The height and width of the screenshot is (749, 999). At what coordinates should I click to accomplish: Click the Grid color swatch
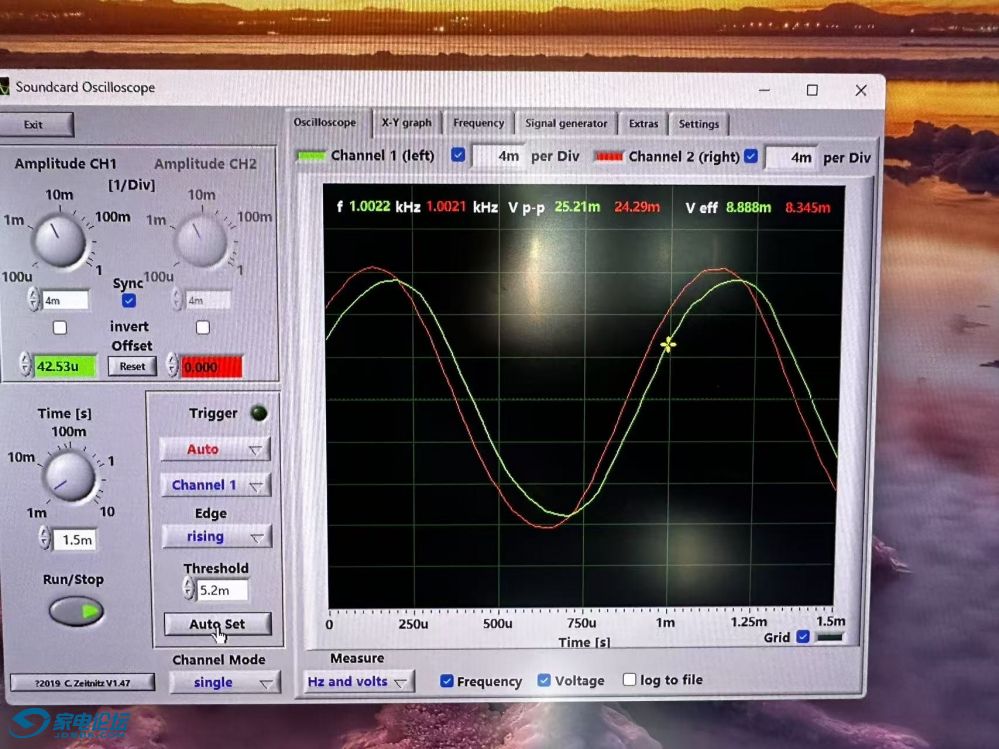829,637
